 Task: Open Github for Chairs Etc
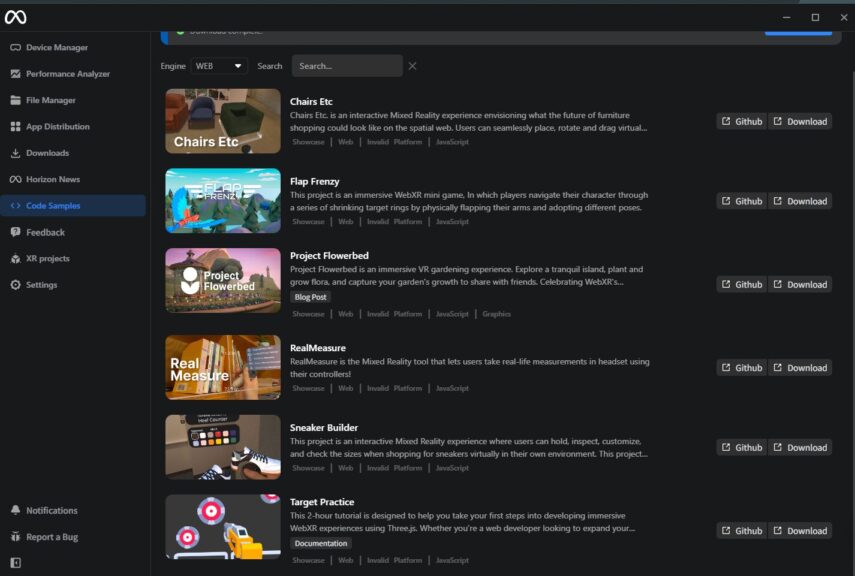pos(742,122)
